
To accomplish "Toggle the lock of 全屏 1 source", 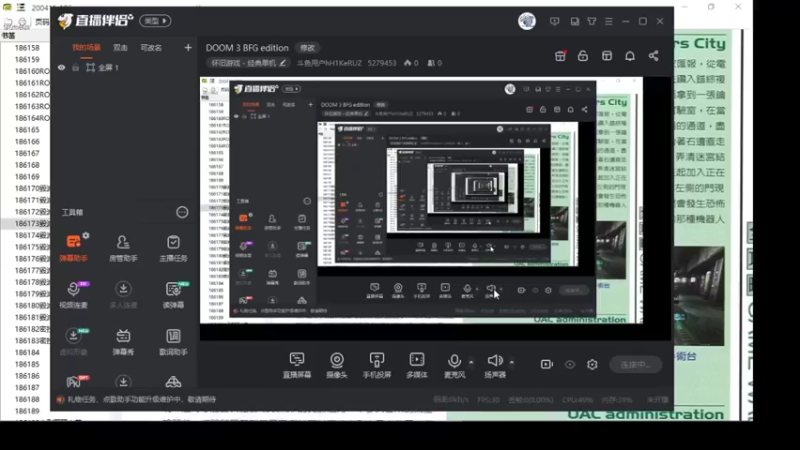I will coord(76,67).
